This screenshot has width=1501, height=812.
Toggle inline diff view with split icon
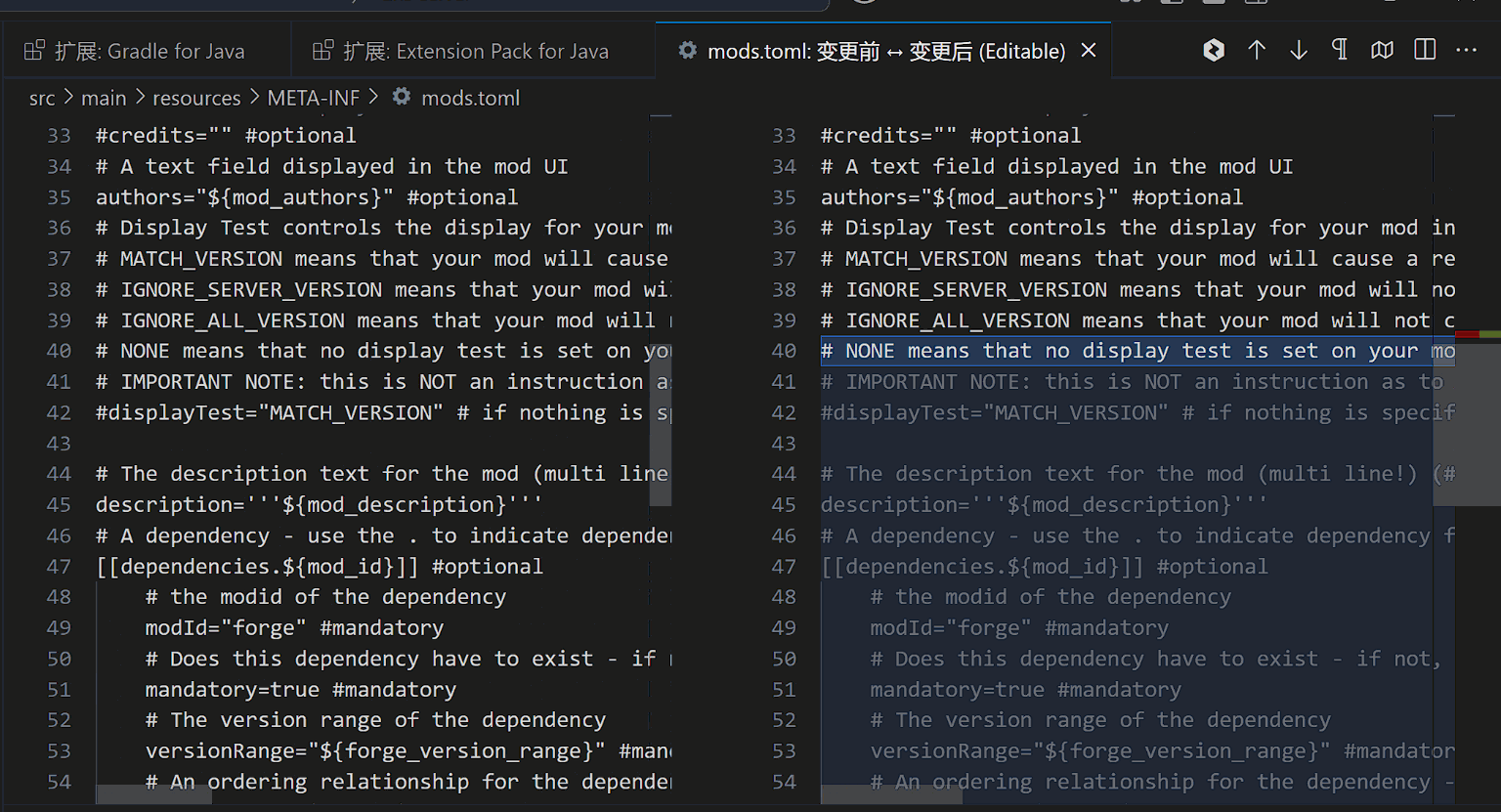pos(1425,51)
